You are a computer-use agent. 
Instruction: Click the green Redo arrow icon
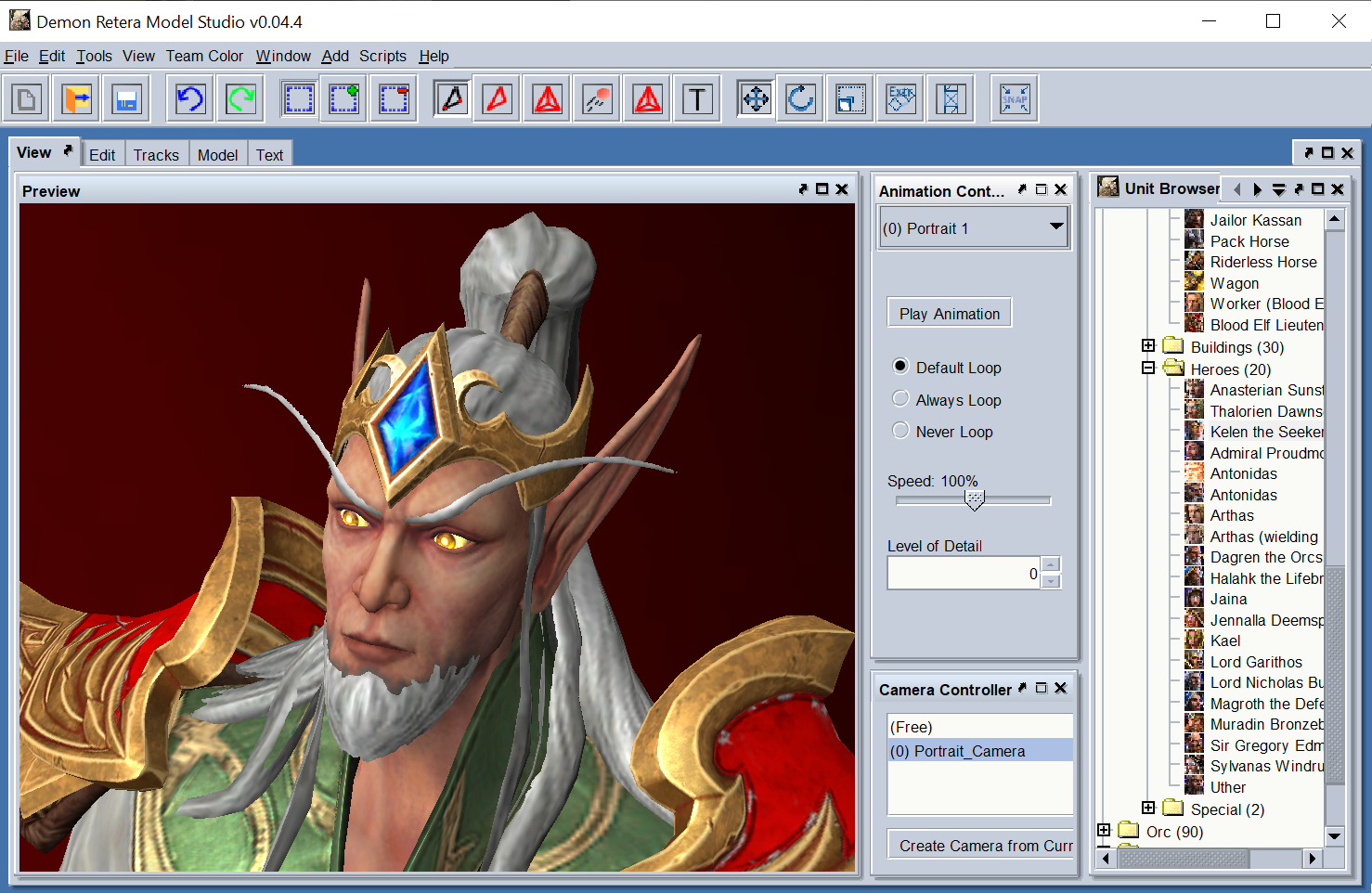[x=241, y=98]
